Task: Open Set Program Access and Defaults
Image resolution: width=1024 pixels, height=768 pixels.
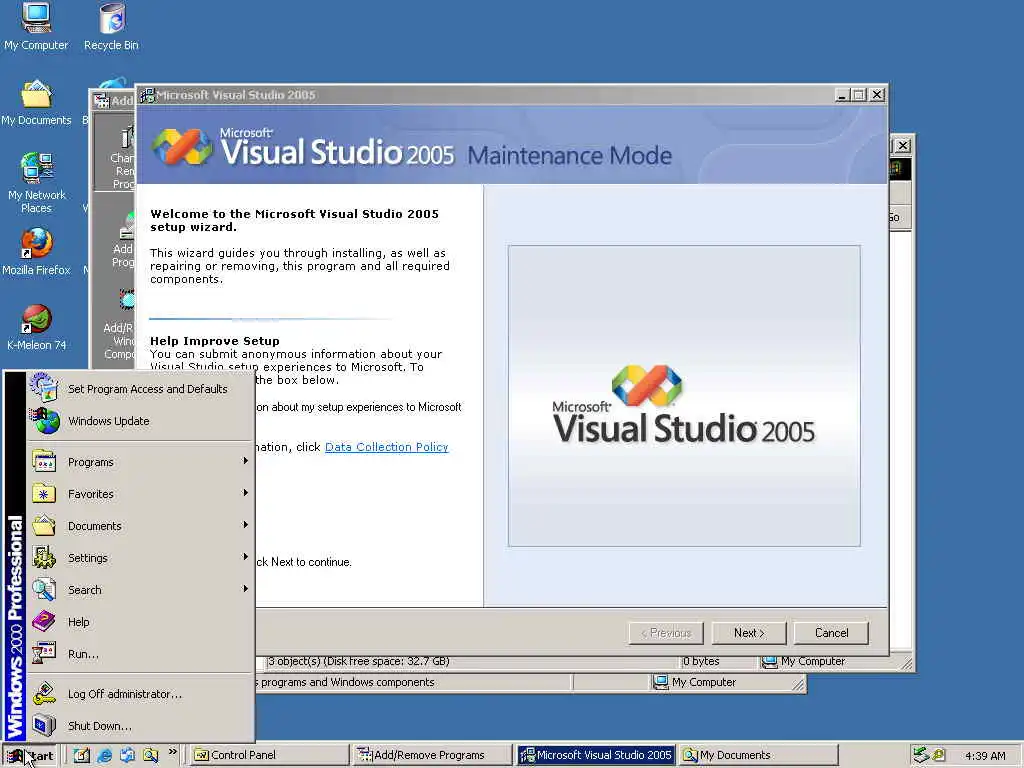Action: [x=140, y=389]
